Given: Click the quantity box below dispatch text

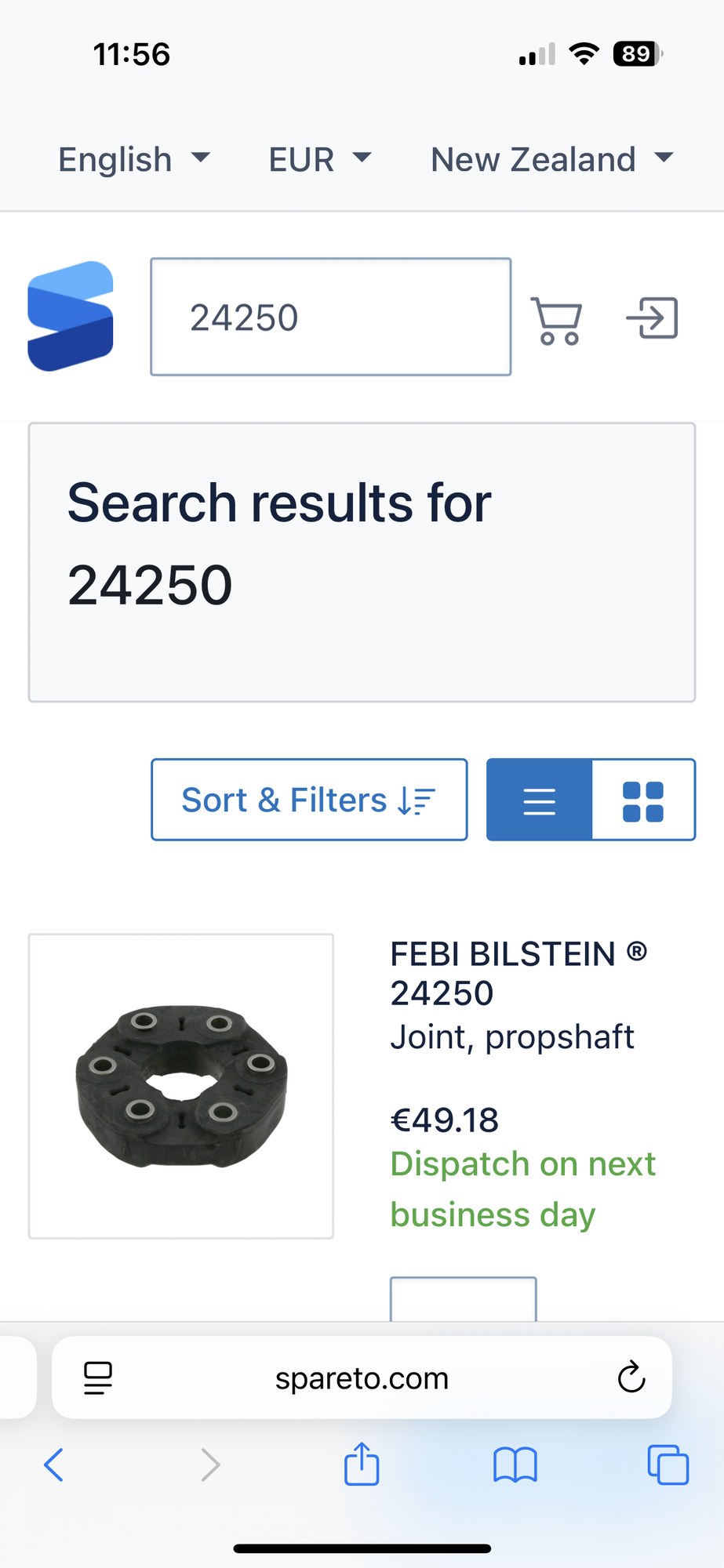Looking at the screenshot, I should [x=464, y=1299].
